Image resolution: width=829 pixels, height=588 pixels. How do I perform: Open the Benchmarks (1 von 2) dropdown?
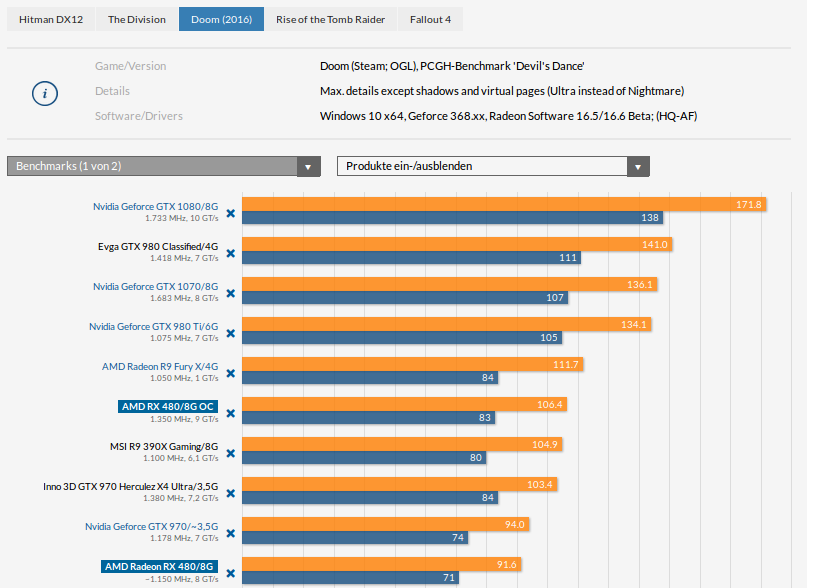pos(164,166)
